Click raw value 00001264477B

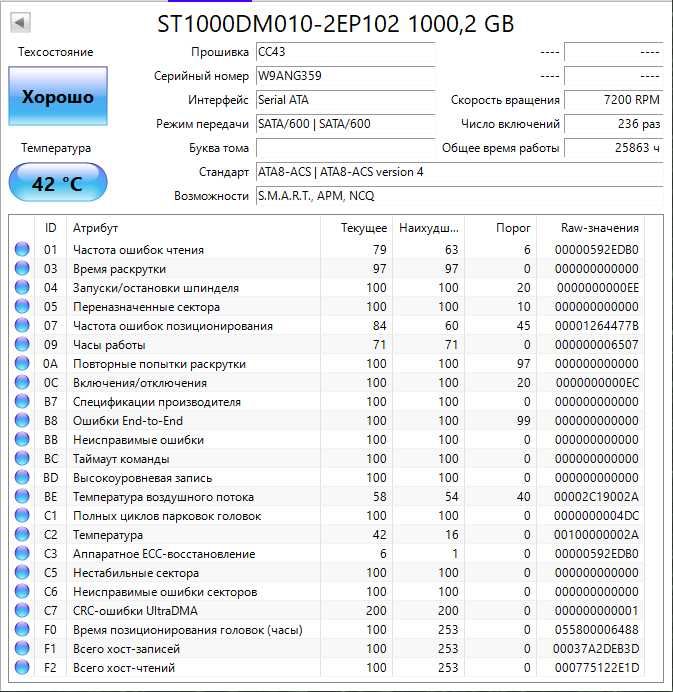point(596,326)
